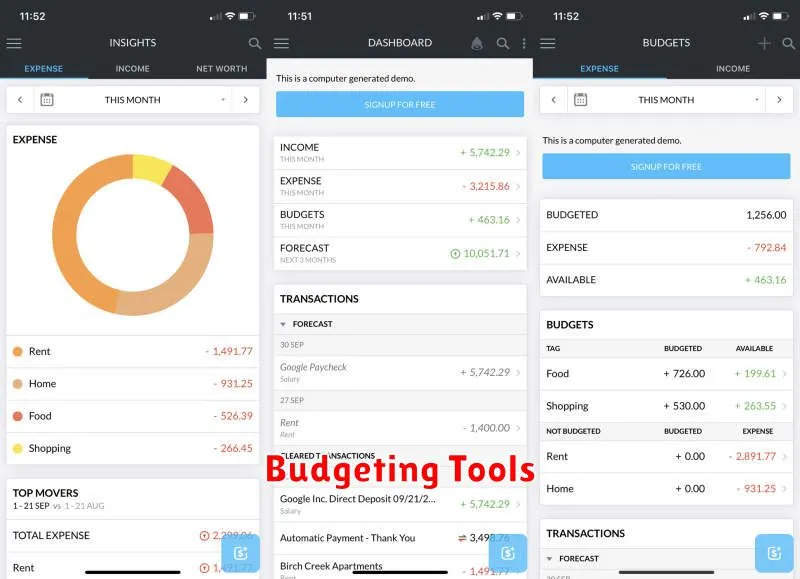Tap add-transaction floating button on Budgets
The height and width of the screenshot is (579, 800).
point(774,553)
